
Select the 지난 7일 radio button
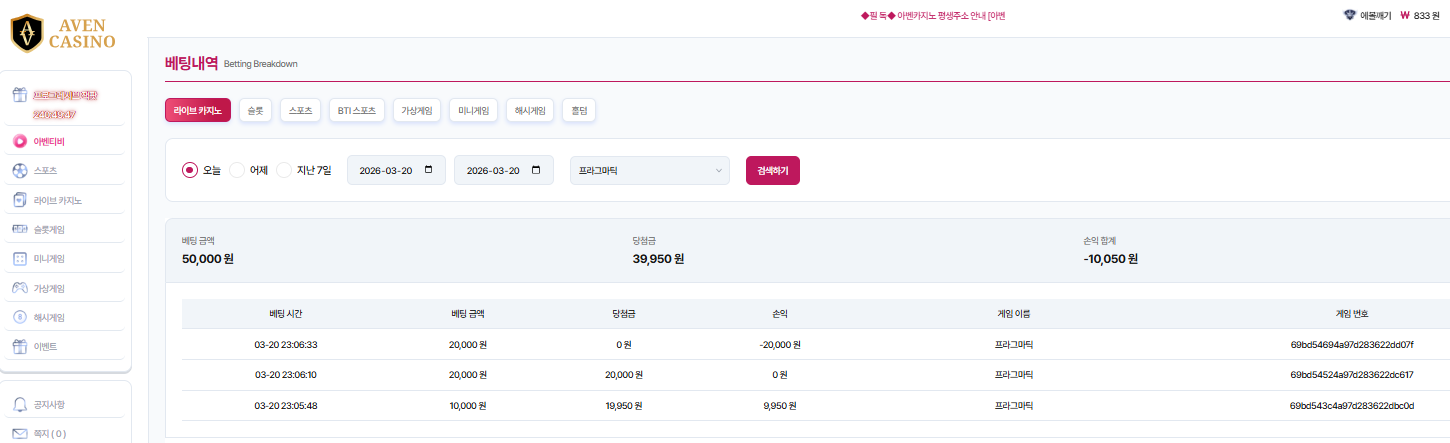tap(284, 170)
